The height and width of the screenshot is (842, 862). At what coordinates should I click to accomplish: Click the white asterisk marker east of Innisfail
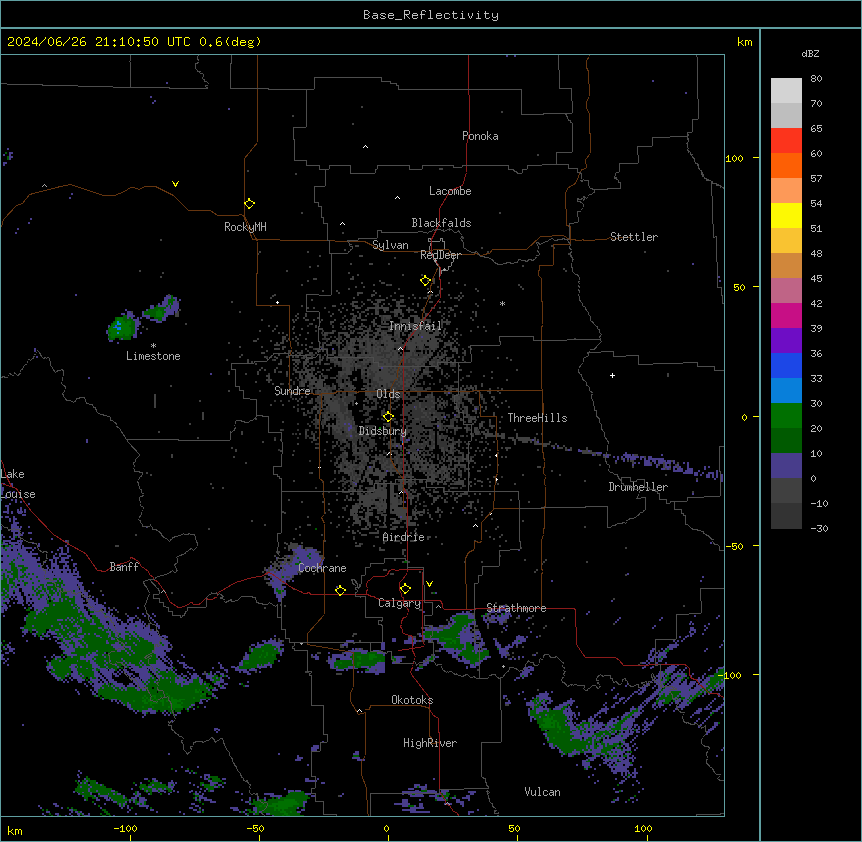tap(502, 304)
